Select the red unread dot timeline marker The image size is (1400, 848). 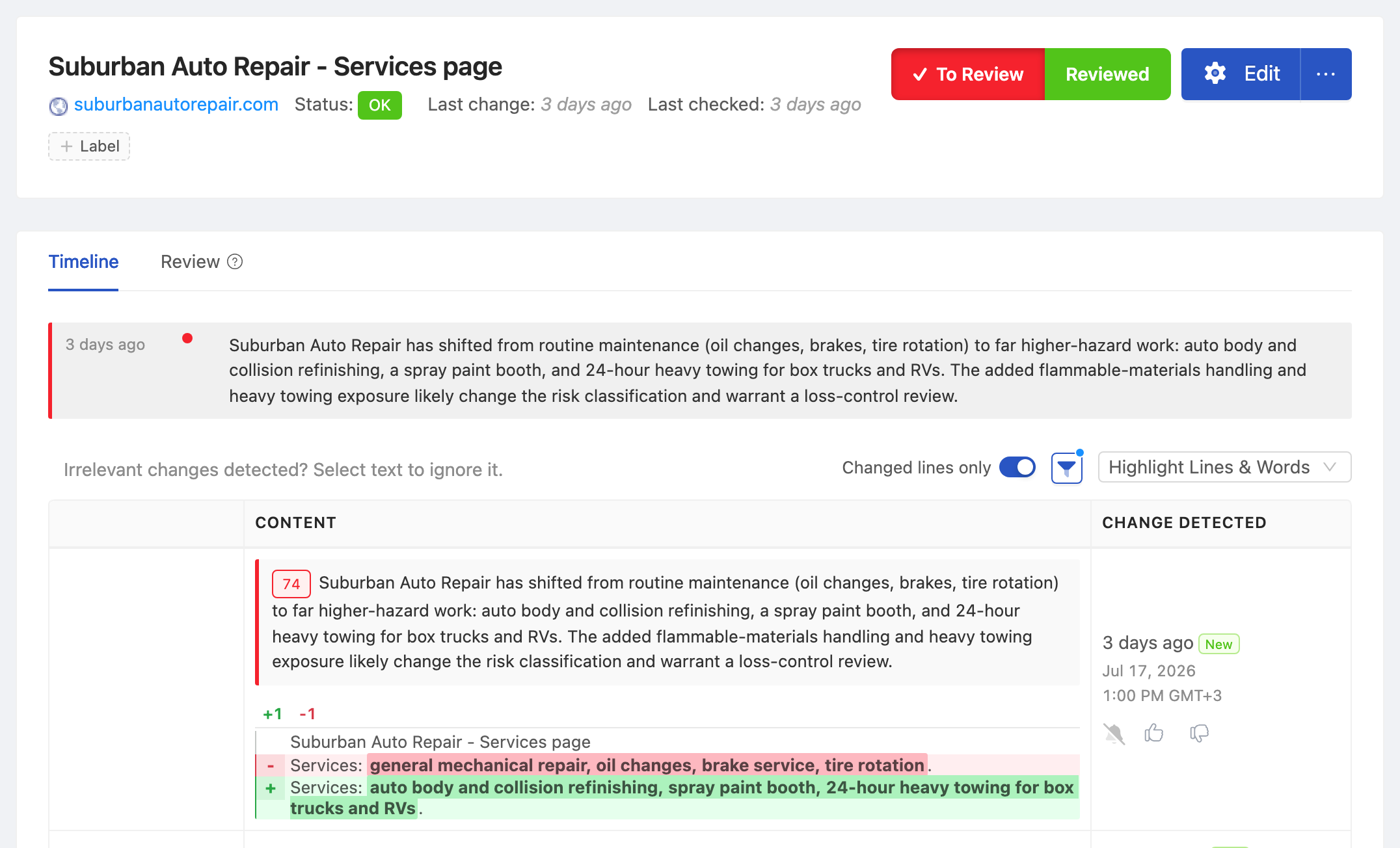pyautogui.click(x=187, y=338)
